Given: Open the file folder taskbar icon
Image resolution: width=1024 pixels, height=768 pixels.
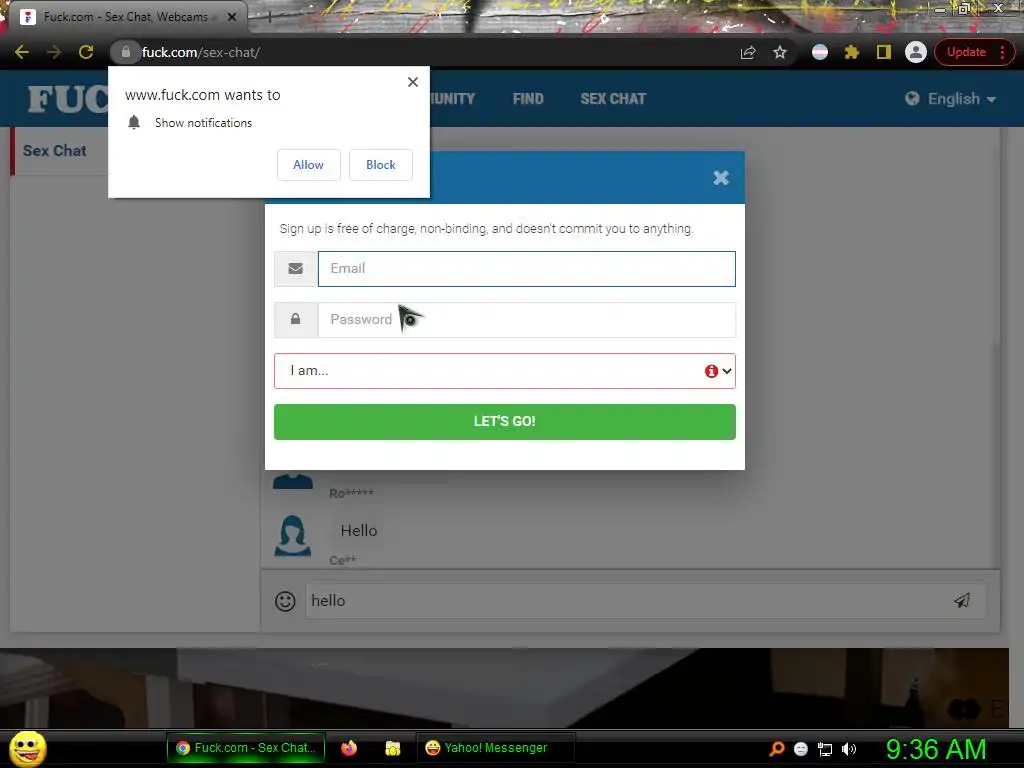Looking at the screenshot, I should 392,748.
